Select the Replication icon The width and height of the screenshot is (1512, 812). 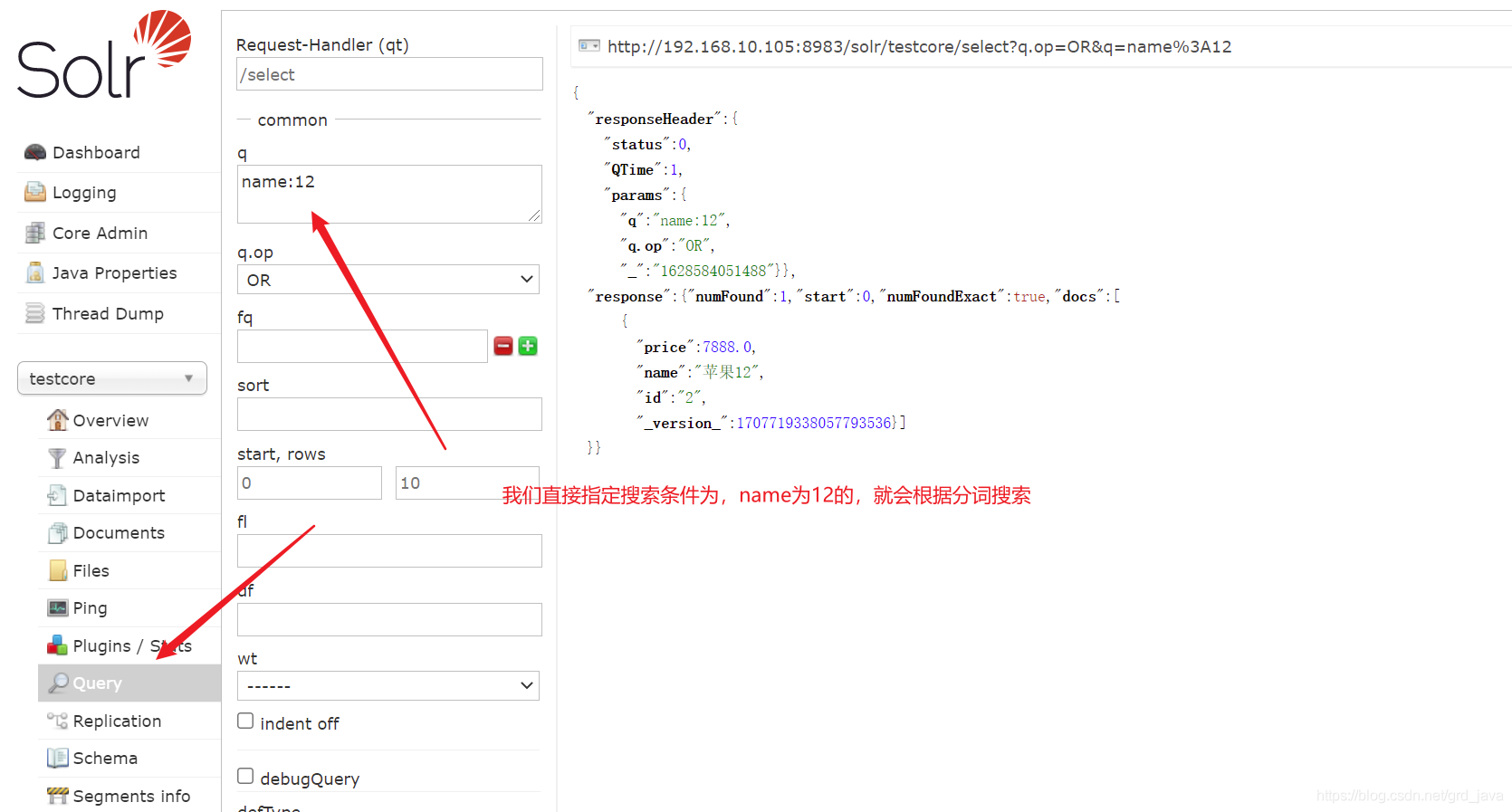[58, 721]
